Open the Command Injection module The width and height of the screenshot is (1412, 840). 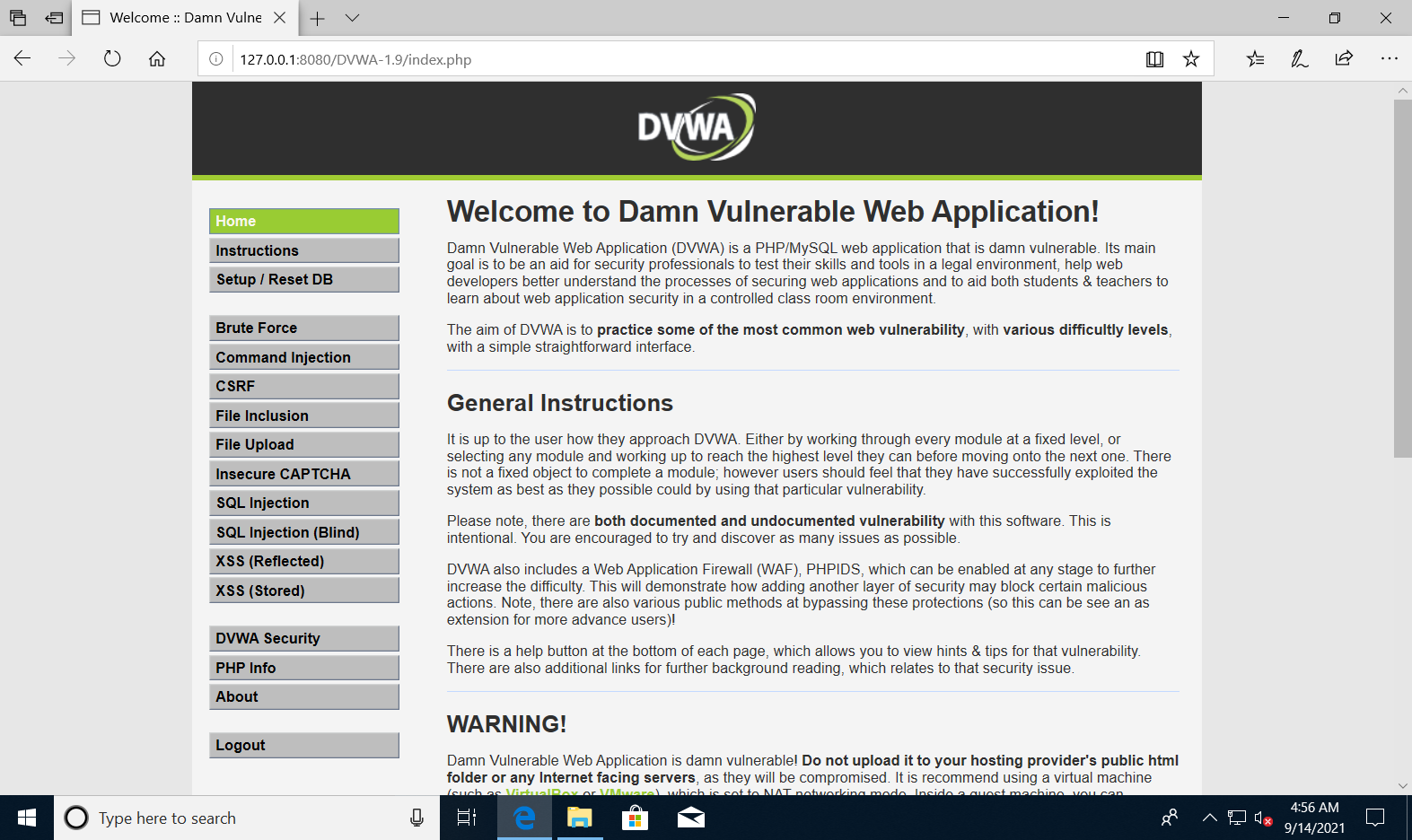click(304, 357)
